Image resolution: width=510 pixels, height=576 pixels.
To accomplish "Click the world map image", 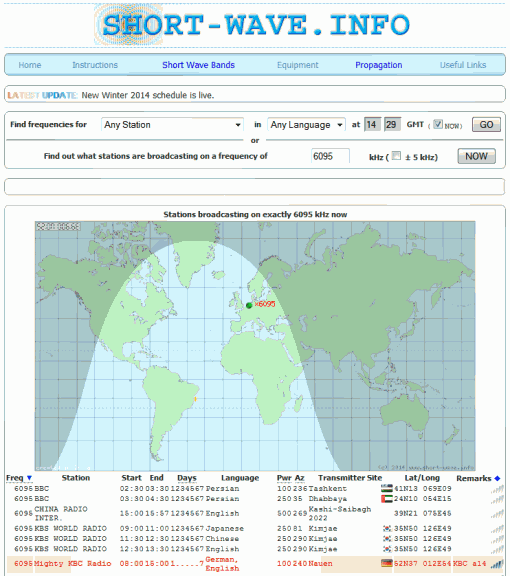I will [255, 346].
